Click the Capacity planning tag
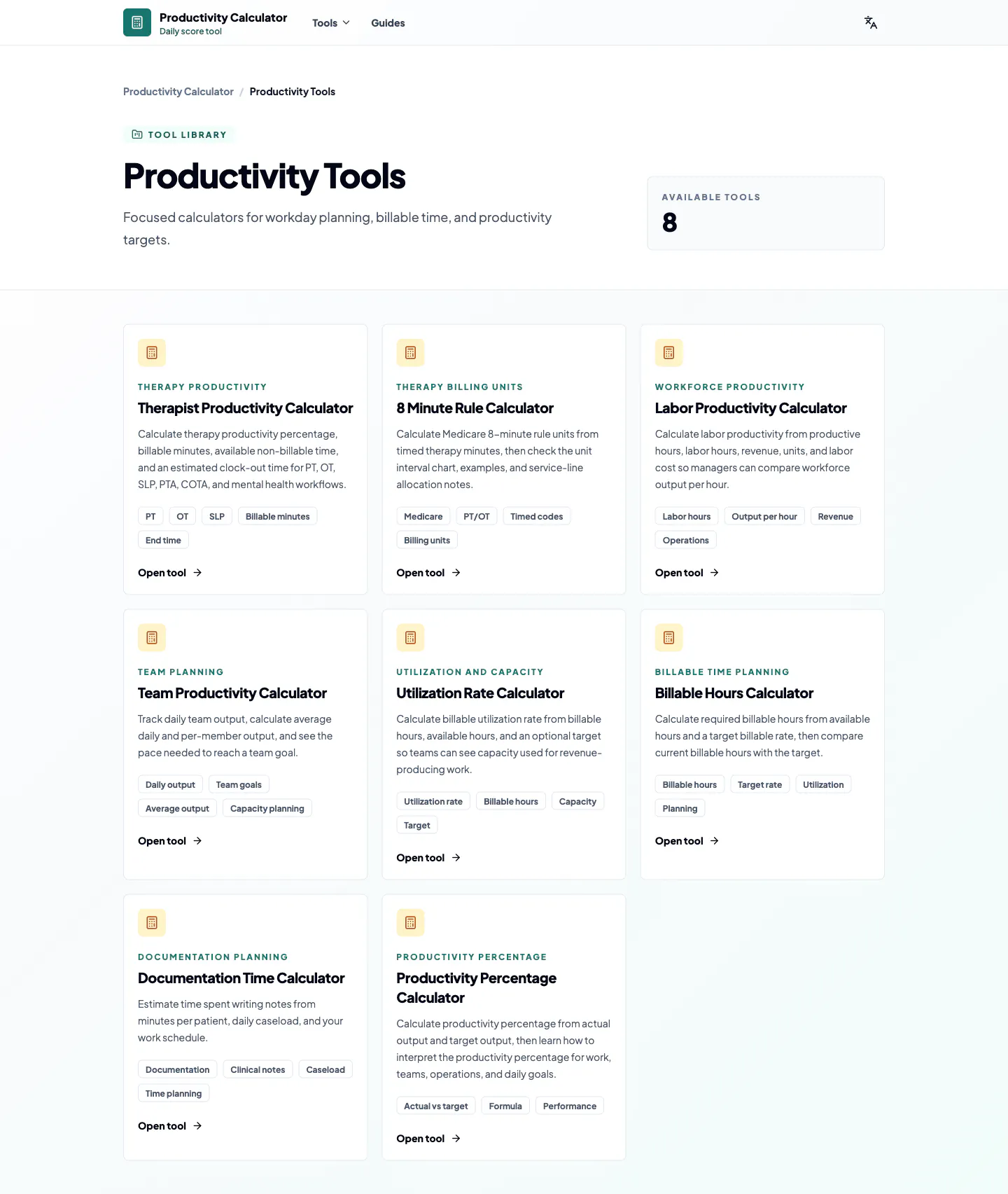Screen dimensions: 1008x1194 tap(267, 809)
